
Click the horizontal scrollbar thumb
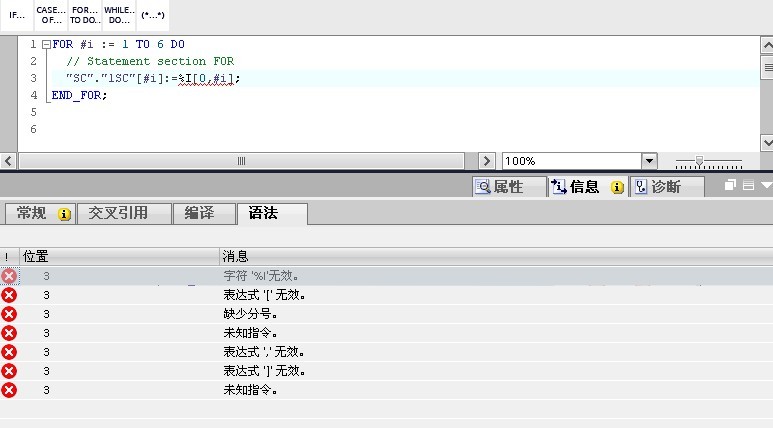242,161
